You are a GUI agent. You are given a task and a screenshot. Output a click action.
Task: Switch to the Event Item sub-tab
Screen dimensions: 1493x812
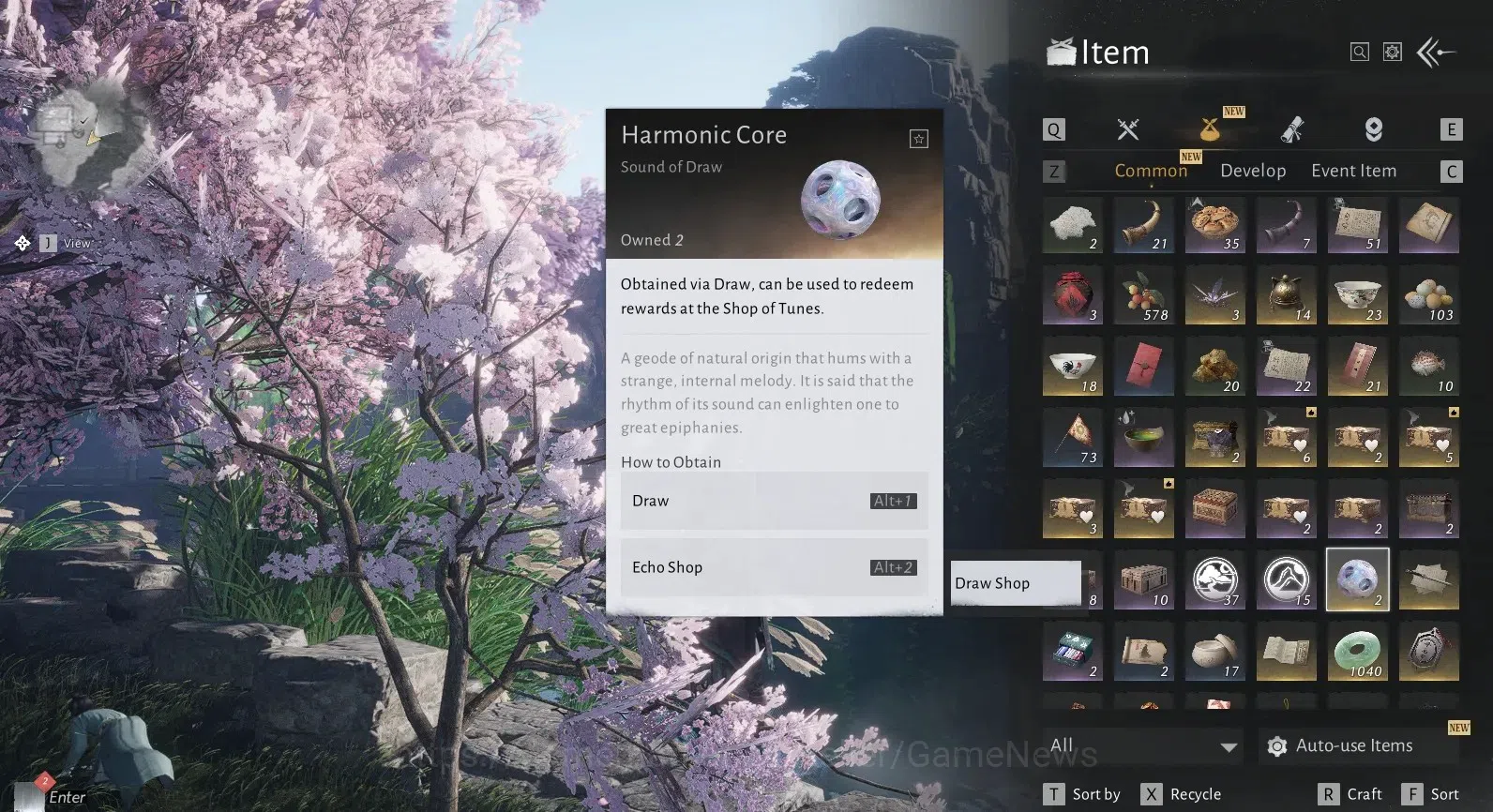click(x=1353, y=171)
